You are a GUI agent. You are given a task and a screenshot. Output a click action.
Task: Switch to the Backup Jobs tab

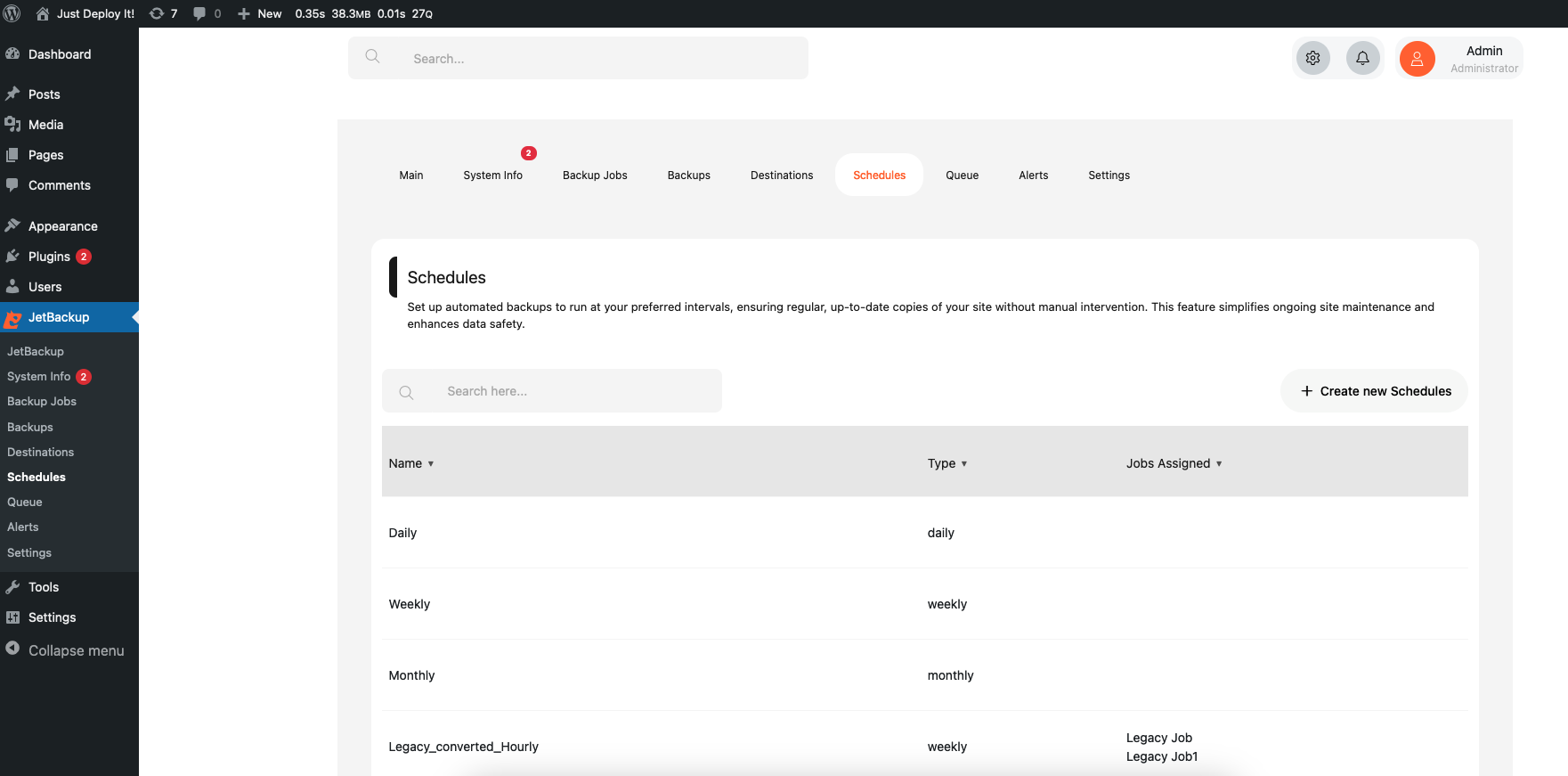click(x=595, y=176)
